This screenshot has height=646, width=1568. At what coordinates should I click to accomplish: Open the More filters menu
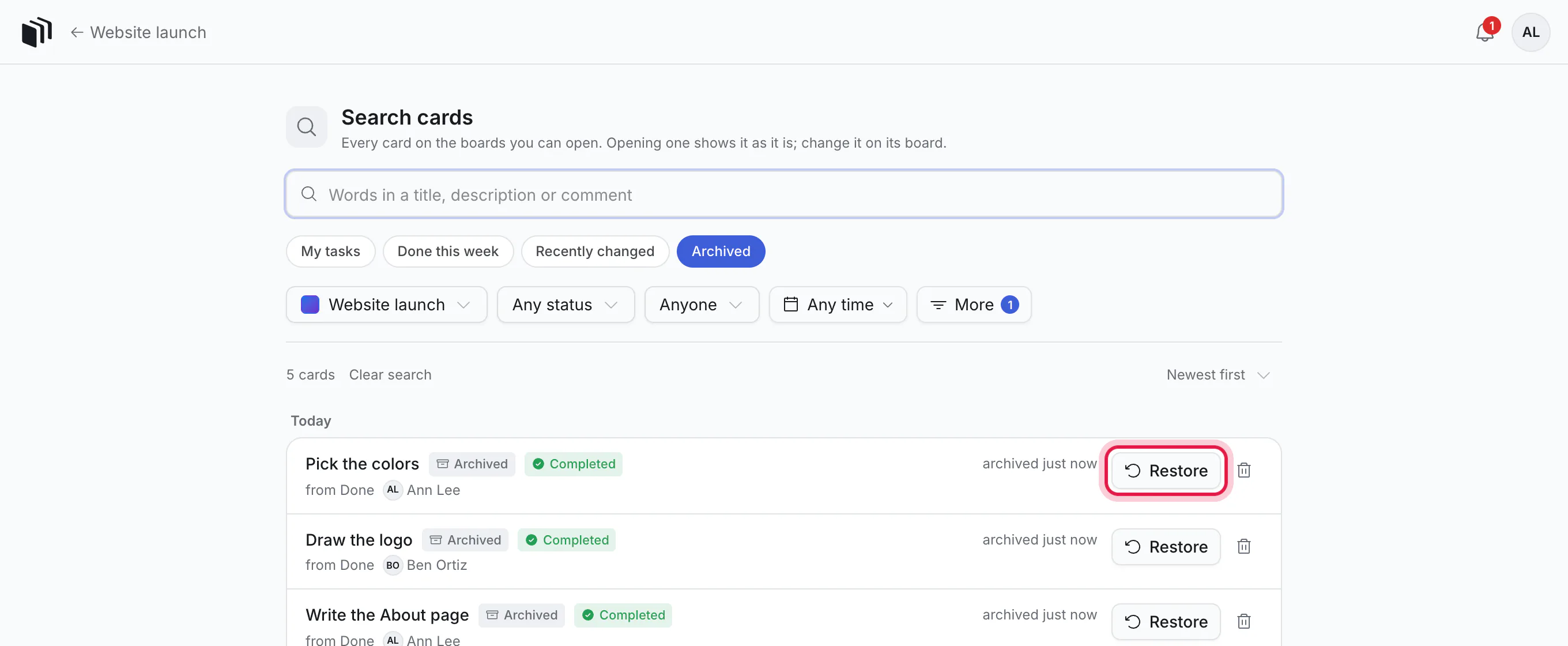(973, 305)
